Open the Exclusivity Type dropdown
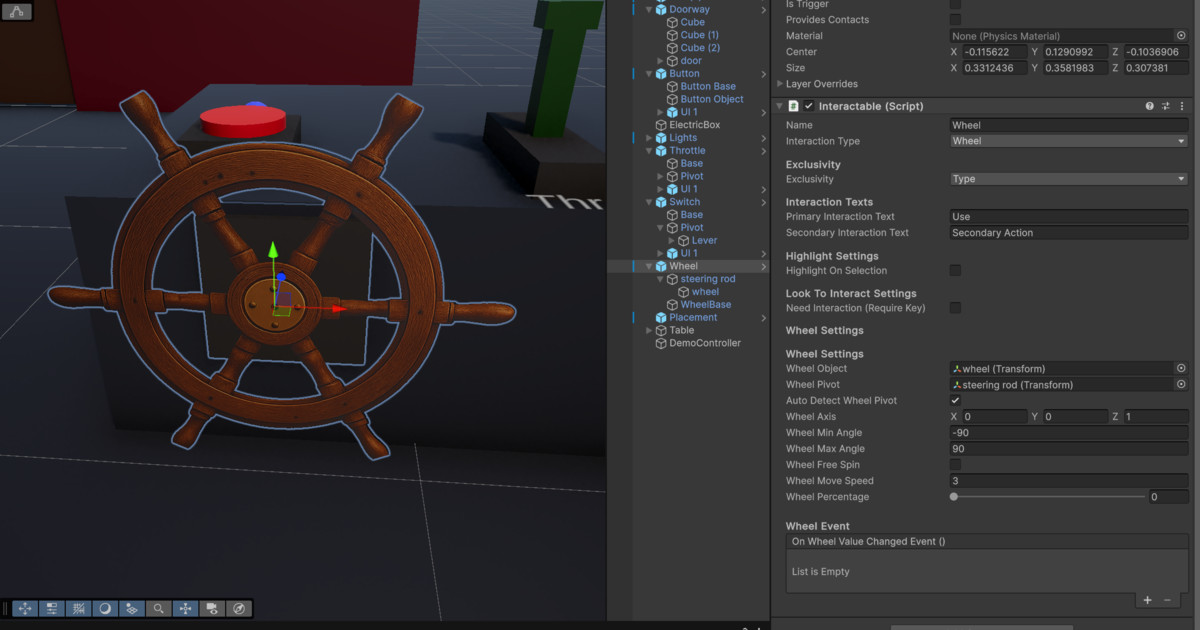Viewport: 1200px width, 630px height. [x=1068, y=178]
